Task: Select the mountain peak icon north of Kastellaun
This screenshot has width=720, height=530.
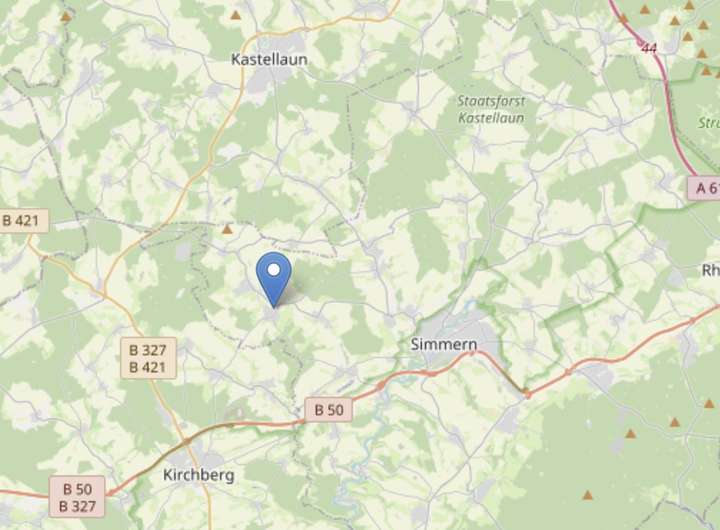Action: pyautogui.click(x=236, y=15)
